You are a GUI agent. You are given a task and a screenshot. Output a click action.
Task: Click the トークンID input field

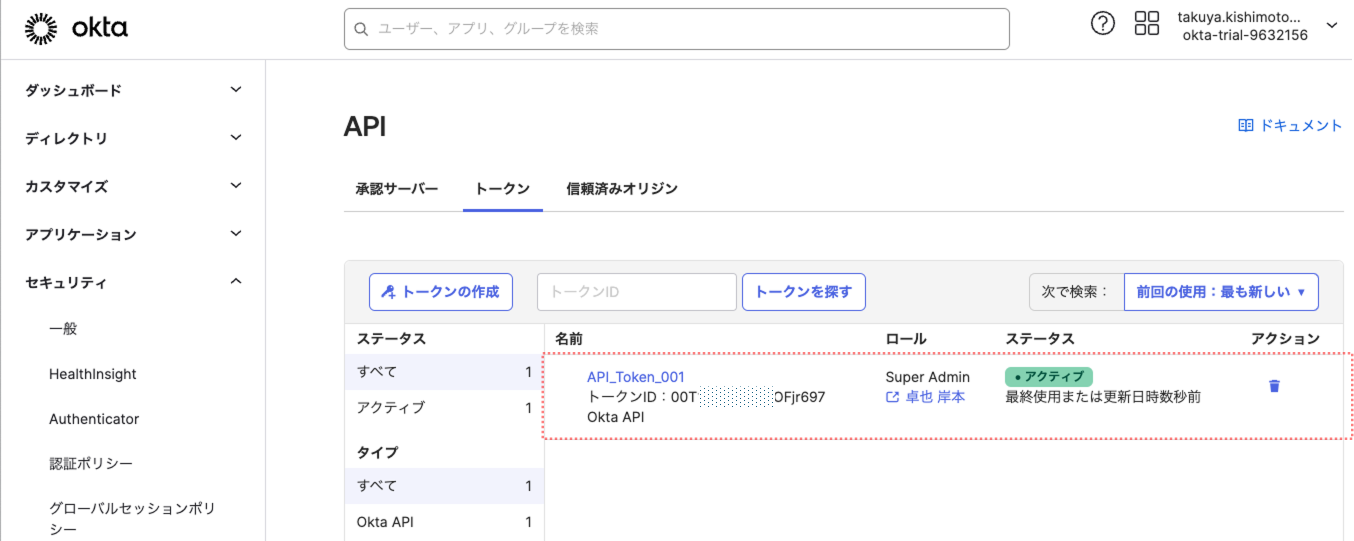coord(637,292)
